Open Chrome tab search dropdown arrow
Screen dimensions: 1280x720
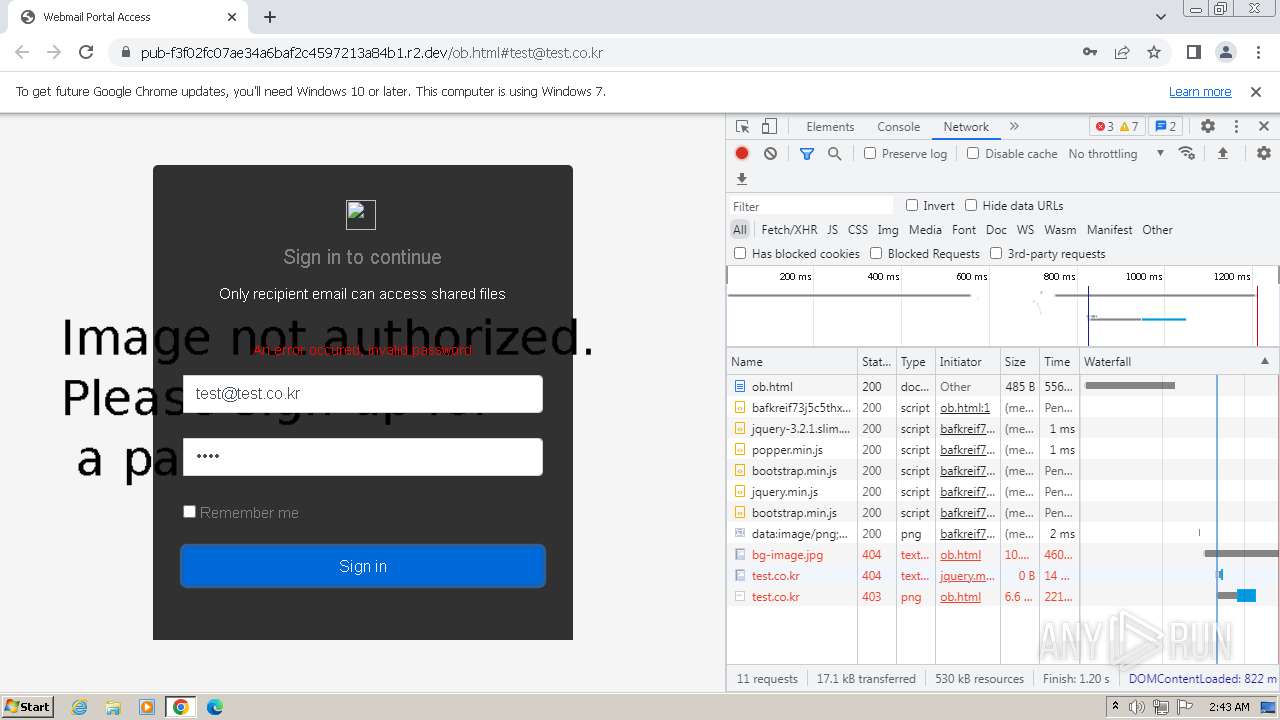[x=1160, y=16]
